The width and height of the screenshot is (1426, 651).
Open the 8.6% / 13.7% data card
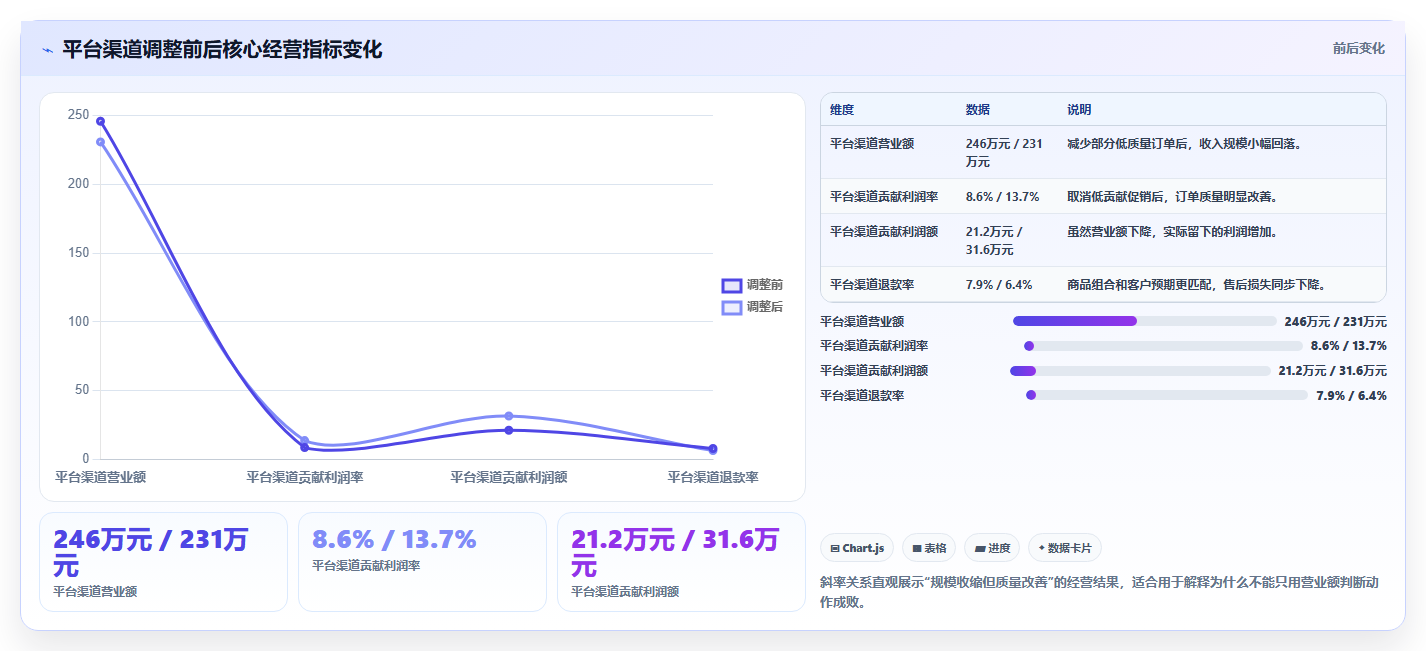point(422,562)
